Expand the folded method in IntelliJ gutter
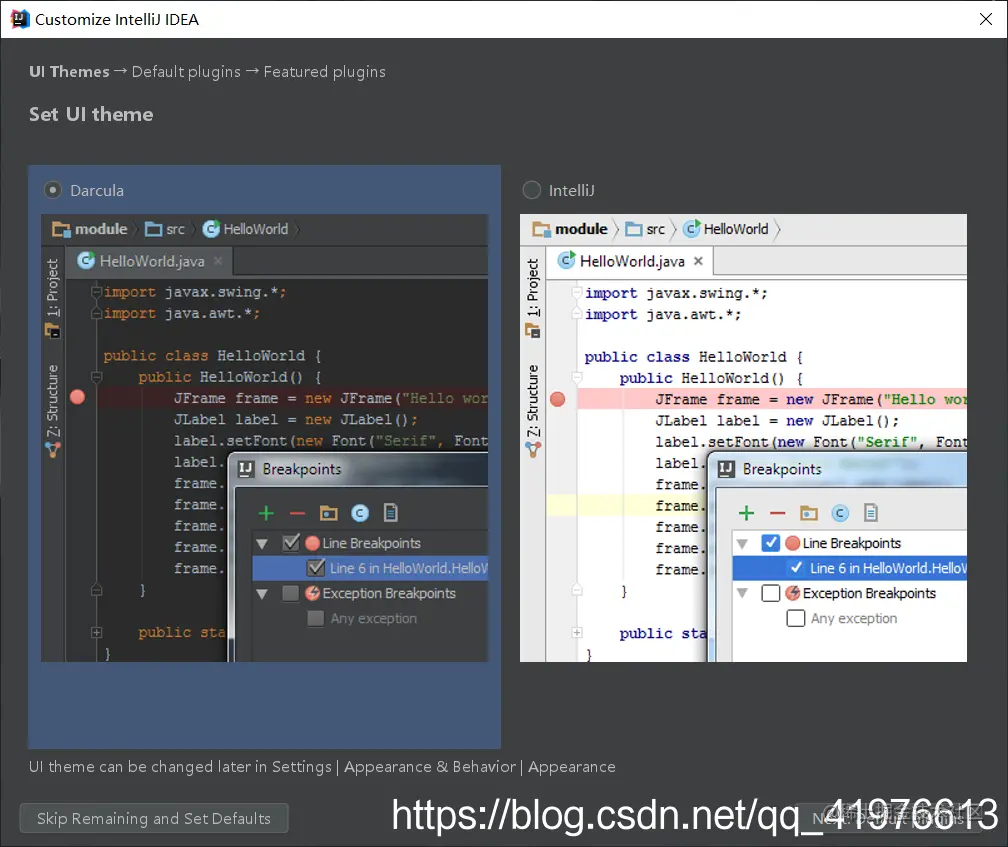 click(x=577, y=633)
